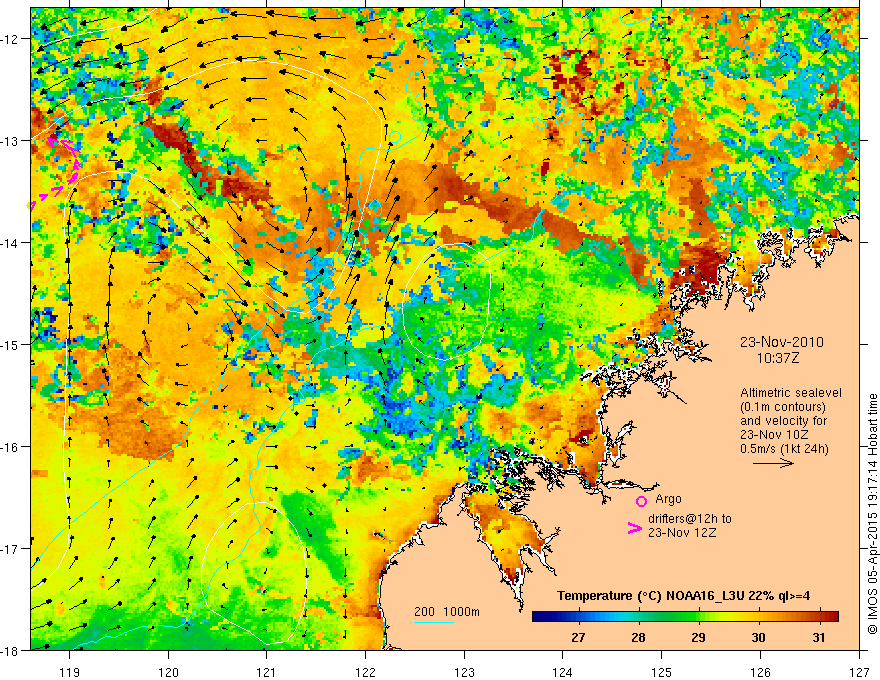
Task: Click the cyan 200 1000m depth contour line sample
Action: 434,622
